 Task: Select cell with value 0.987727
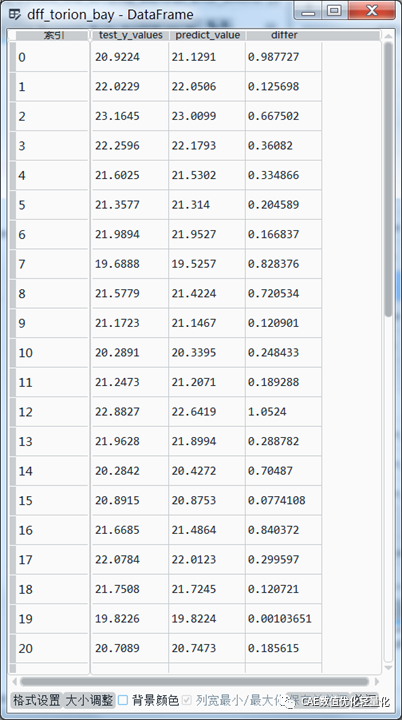[x=283, y=57]
